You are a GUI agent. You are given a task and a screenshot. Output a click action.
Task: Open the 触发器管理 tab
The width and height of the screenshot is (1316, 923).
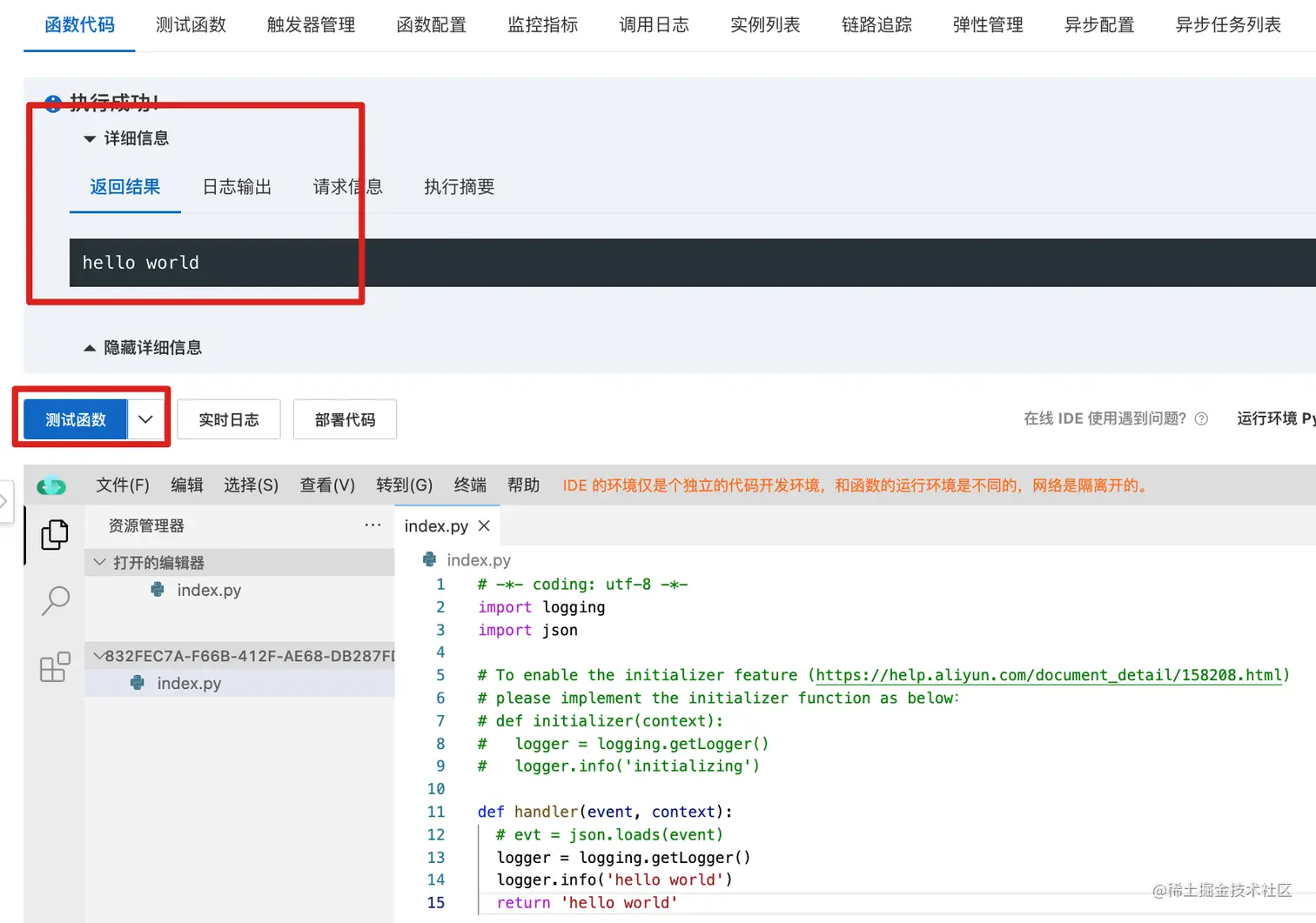click(311, 24)
